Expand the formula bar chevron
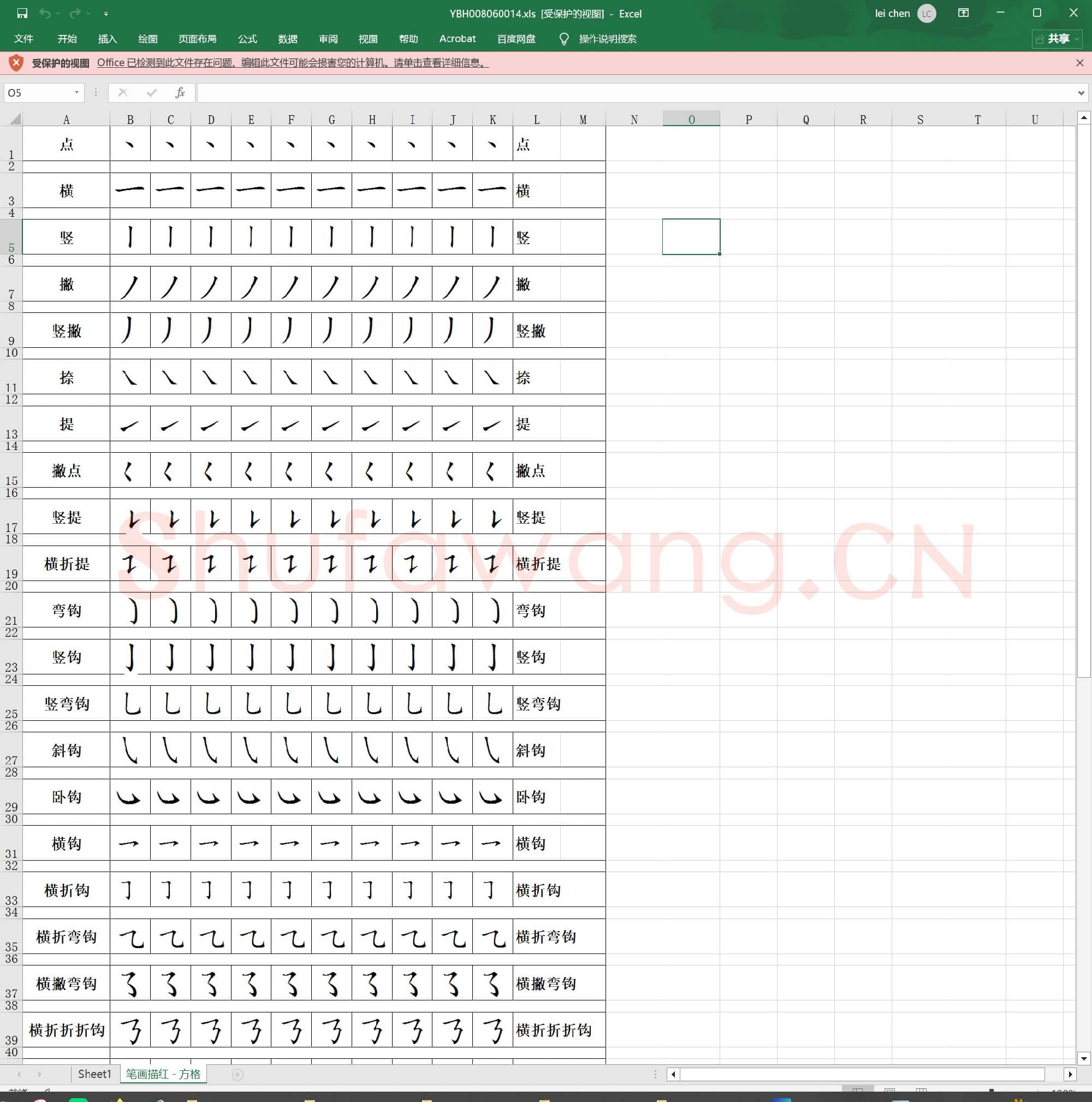The height and width of the screenshot is (1102, 1092). [1080, 92]
